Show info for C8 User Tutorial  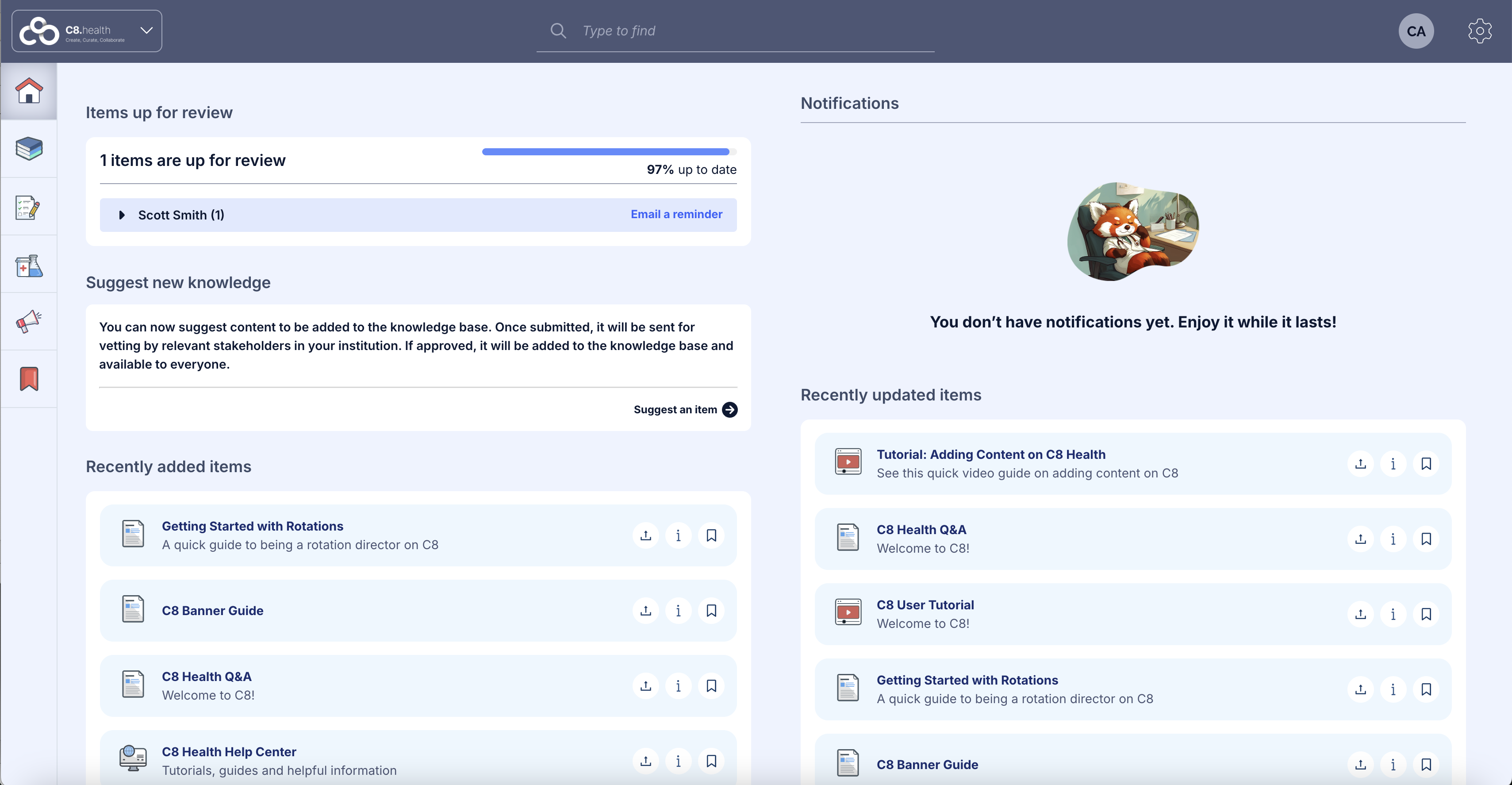pyautogui.click(x=1393, y=614)
